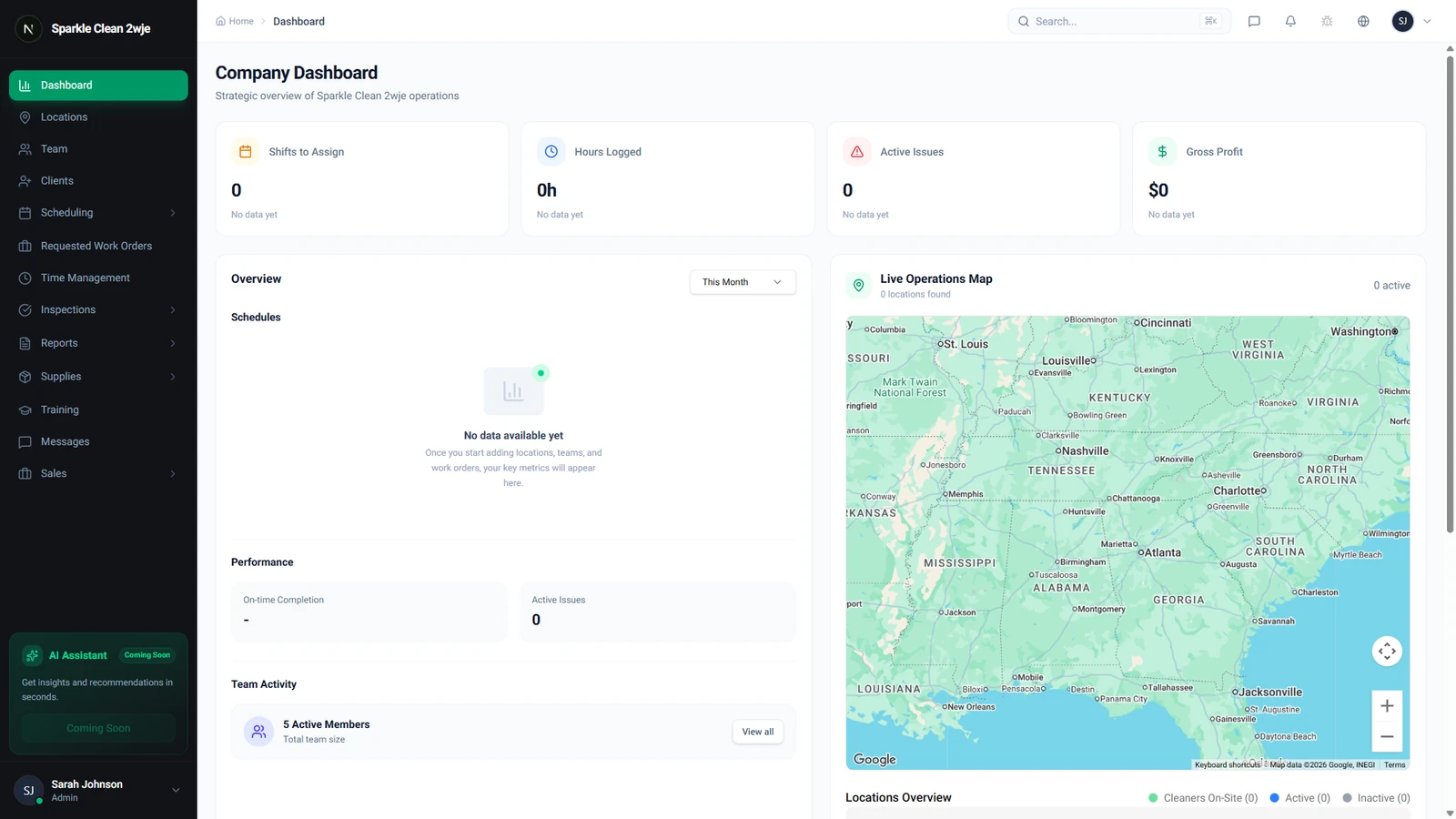Click the Inspections checkmark icon
1456x819 pixels.
25,310
